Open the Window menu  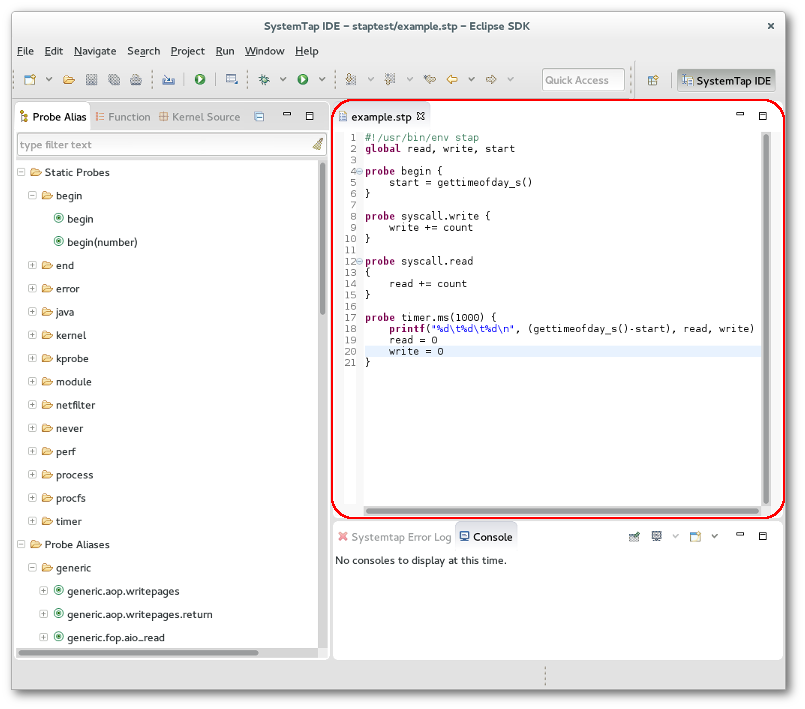264,51
